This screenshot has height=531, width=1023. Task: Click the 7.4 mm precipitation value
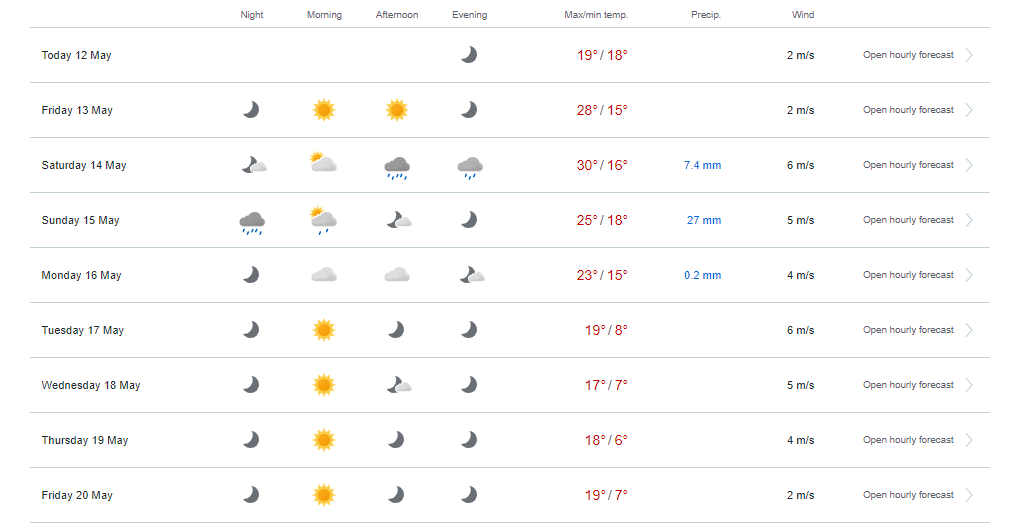click(703, 165)
